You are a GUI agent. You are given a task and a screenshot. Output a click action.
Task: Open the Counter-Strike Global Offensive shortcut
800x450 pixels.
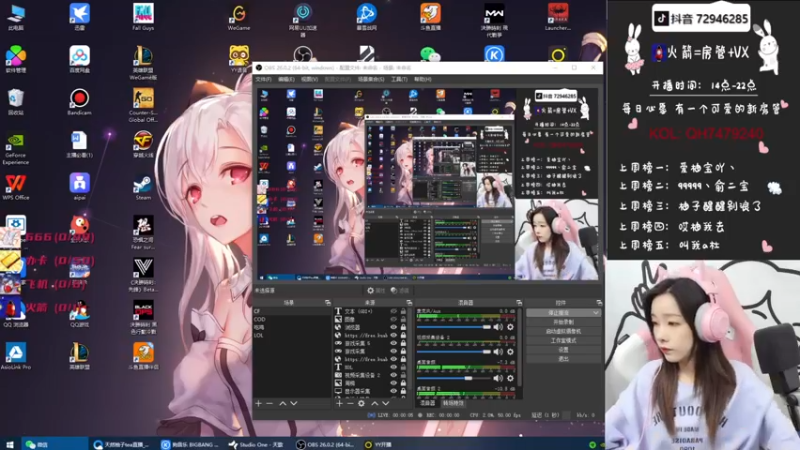point(143,105)
